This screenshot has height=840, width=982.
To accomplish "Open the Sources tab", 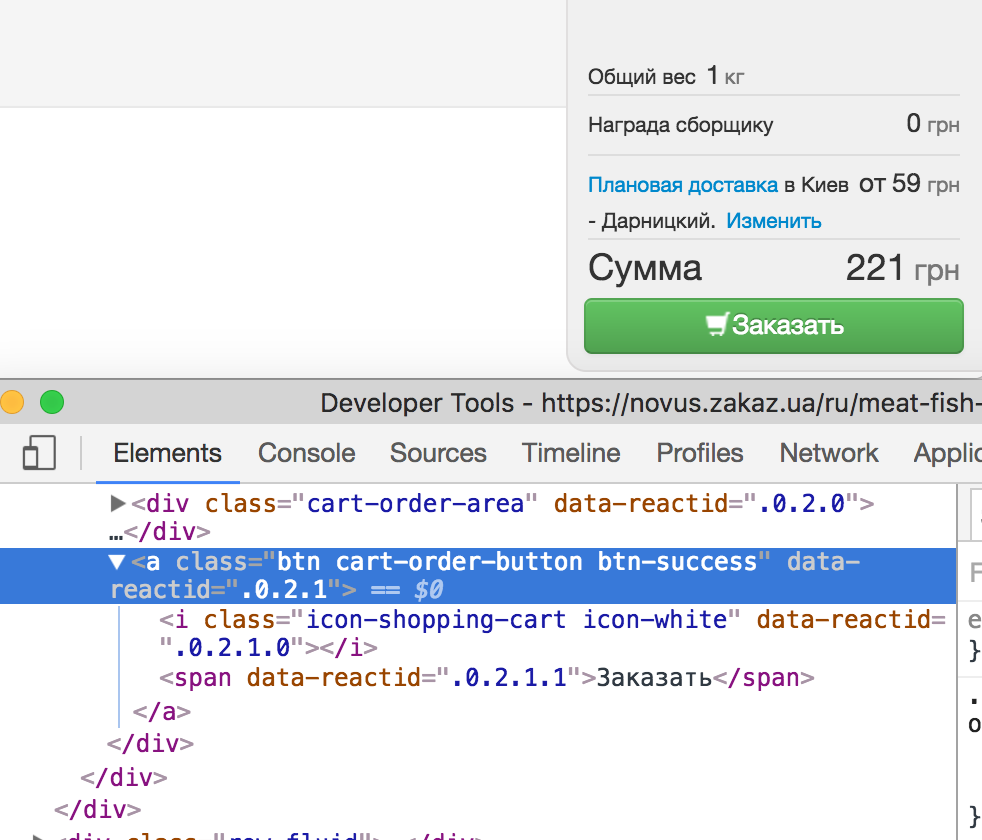I will coord(438,453).
